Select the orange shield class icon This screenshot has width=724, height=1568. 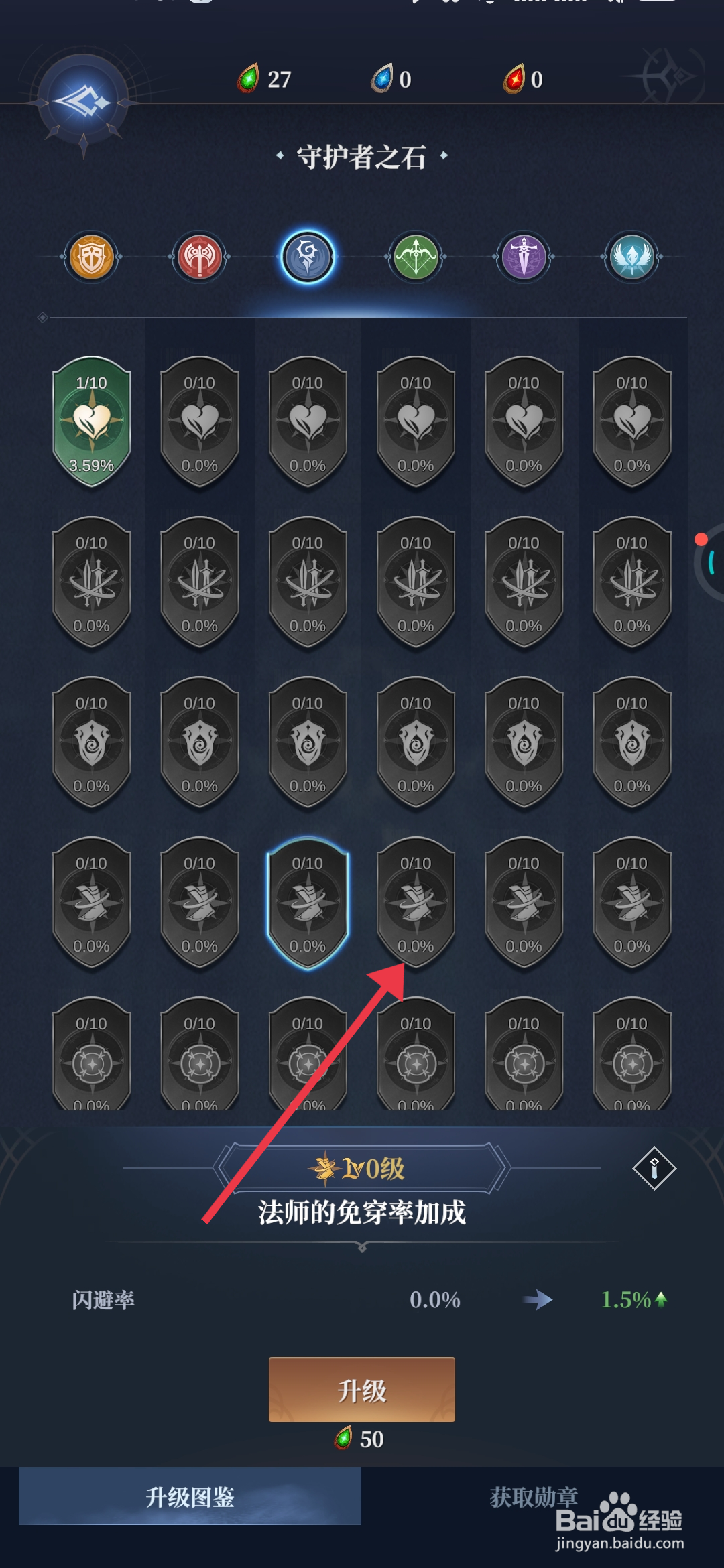pos(92,257)
